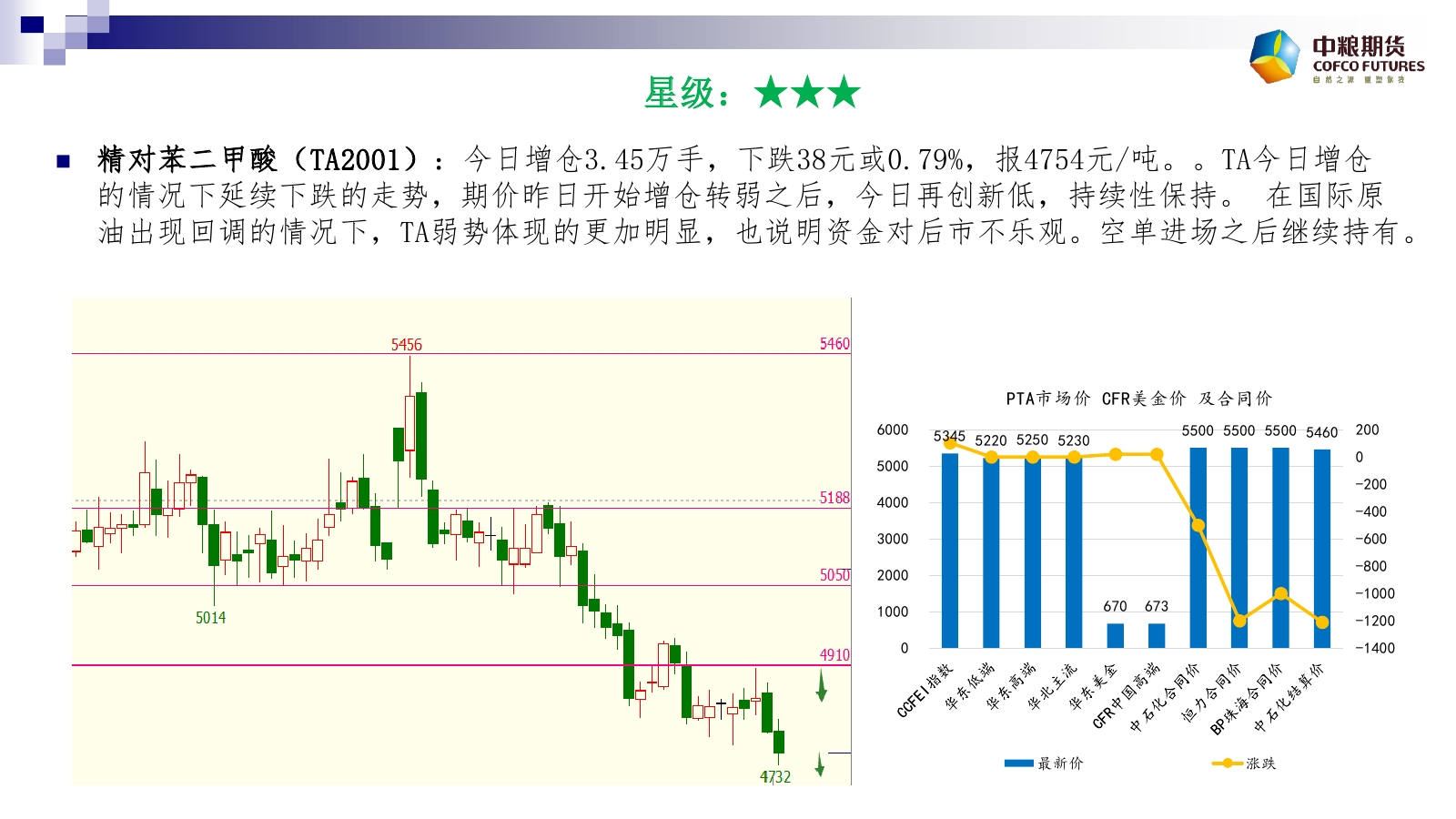Click the blue 最新价 legend swatch
This screenshot has width=1456, height=819.
point(1018,763)
